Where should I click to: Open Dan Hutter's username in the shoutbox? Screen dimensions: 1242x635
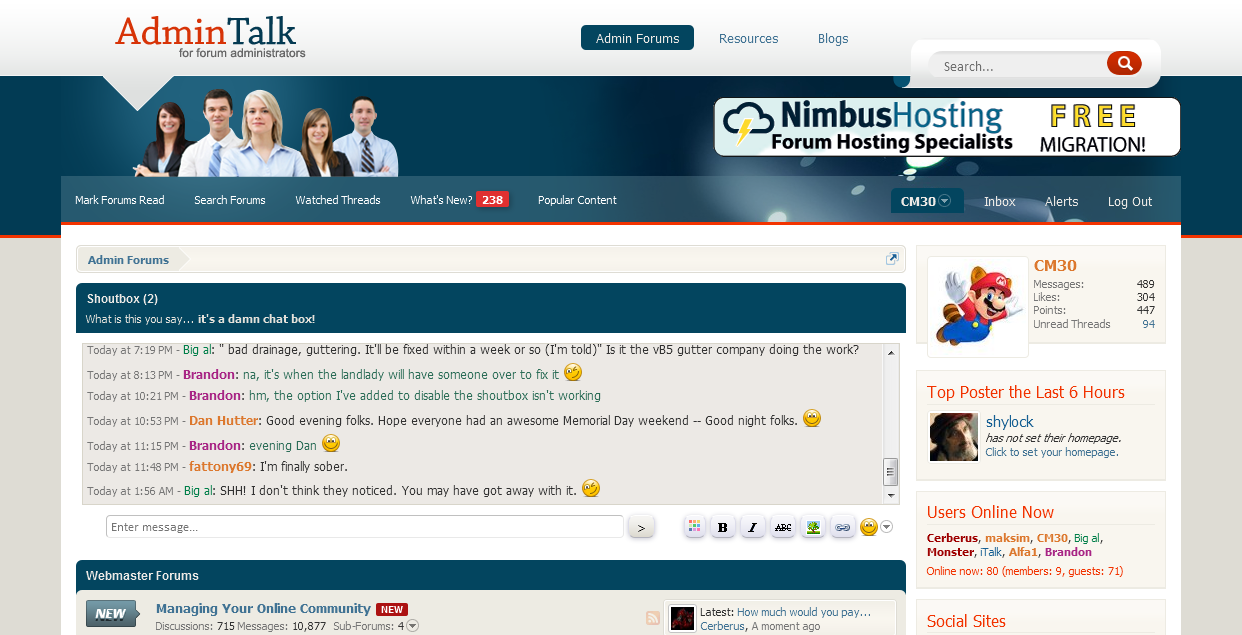(x=224, y=420)
